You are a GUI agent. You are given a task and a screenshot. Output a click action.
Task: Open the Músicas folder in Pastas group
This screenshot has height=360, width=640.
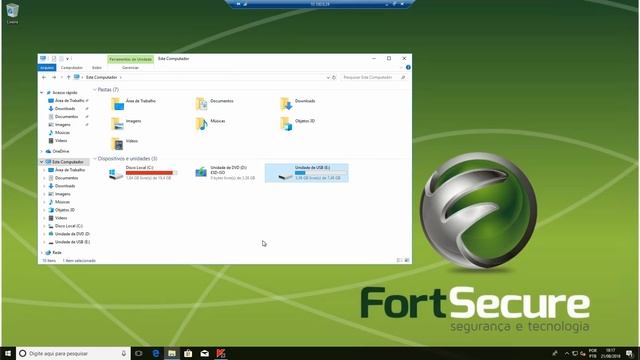(x=211, y=124)
